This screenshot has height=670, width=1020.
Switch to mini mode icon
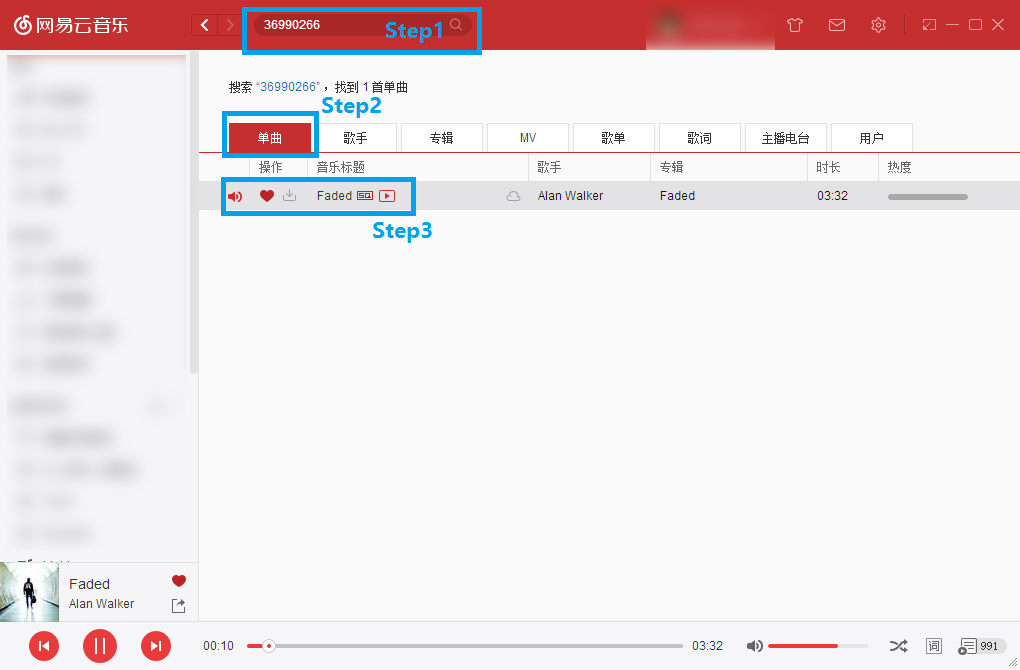pos(929,25)
